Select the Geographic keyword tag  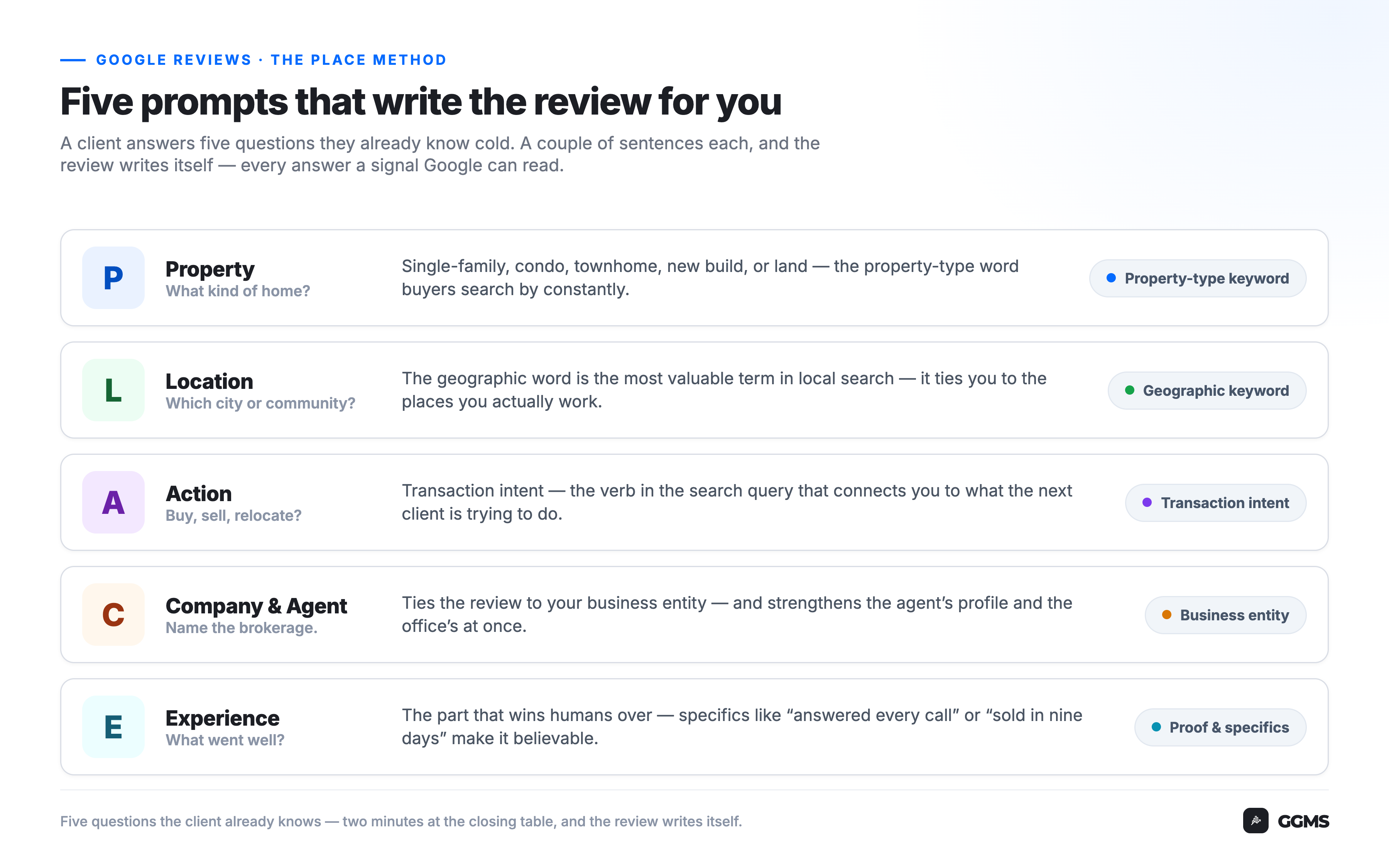tap(1207, 390)
